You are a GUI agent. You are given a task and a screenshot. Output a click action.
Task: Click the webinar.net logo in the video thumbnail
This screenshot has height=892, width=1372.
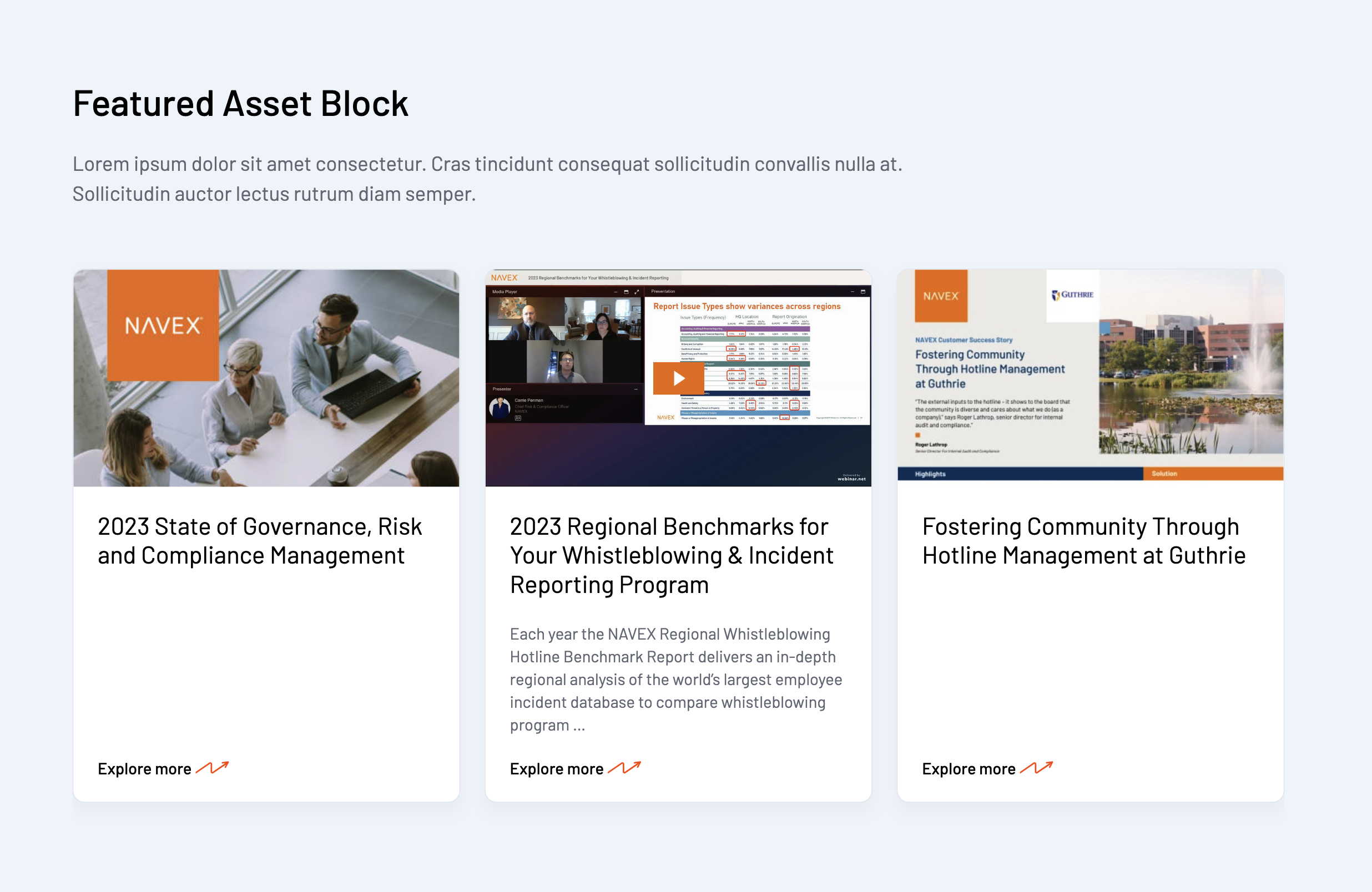tap(851, 478)
